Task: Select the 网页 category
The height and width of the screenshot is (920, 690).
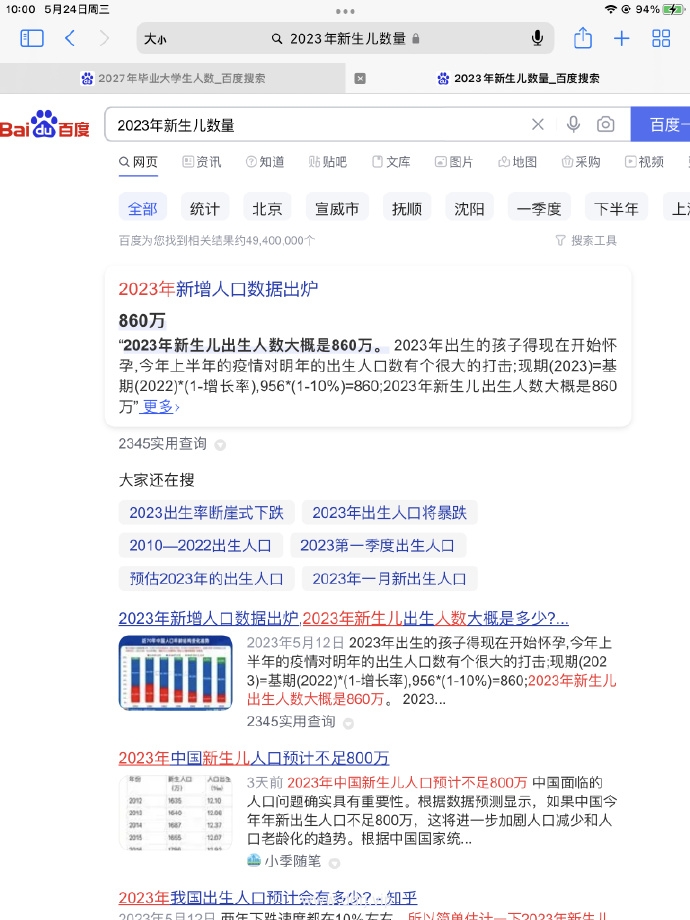Action: click(x=138, y=162)
